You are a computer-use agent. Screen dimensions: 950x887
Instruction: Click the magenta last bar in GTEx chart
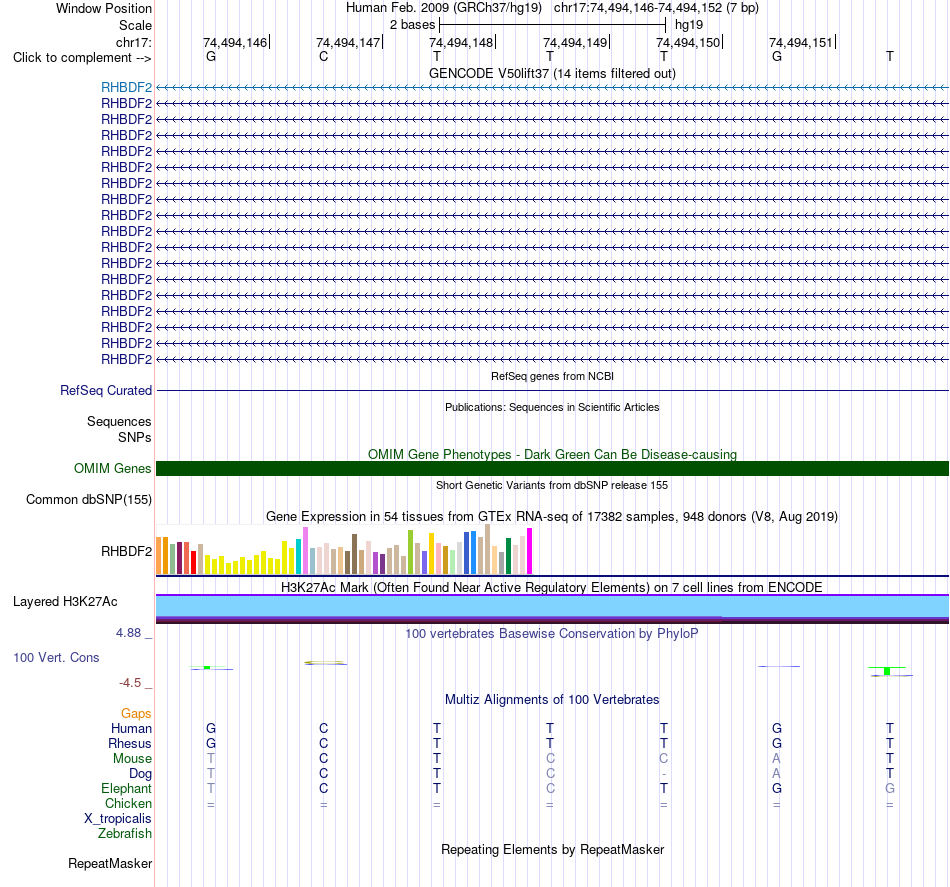(x=529, y=551)
